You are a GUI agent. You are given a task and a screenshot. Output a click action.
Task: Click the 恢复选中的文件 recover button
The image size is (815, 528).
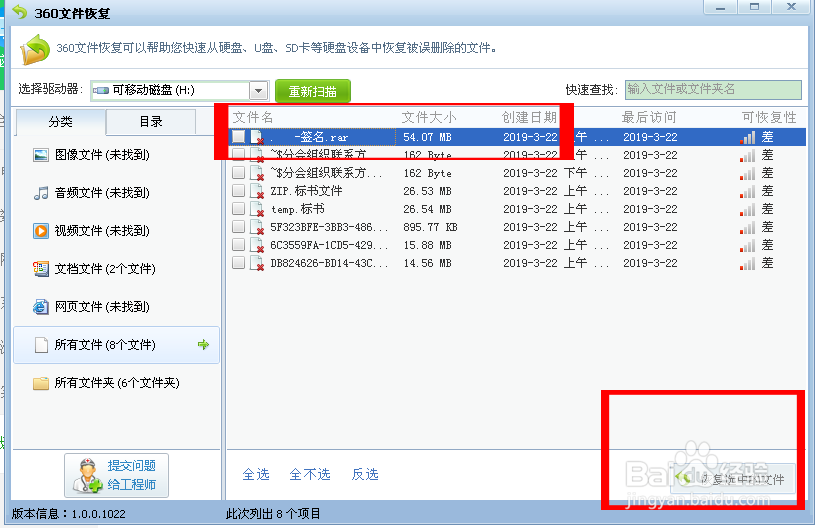733,479
